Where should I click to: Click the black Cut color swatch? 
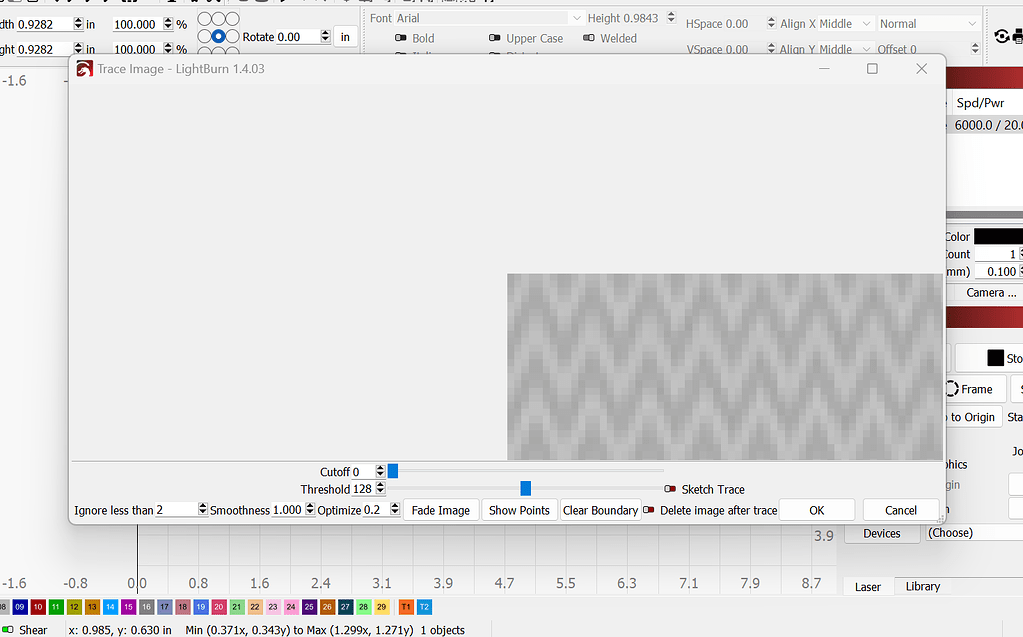click(999, 236)
